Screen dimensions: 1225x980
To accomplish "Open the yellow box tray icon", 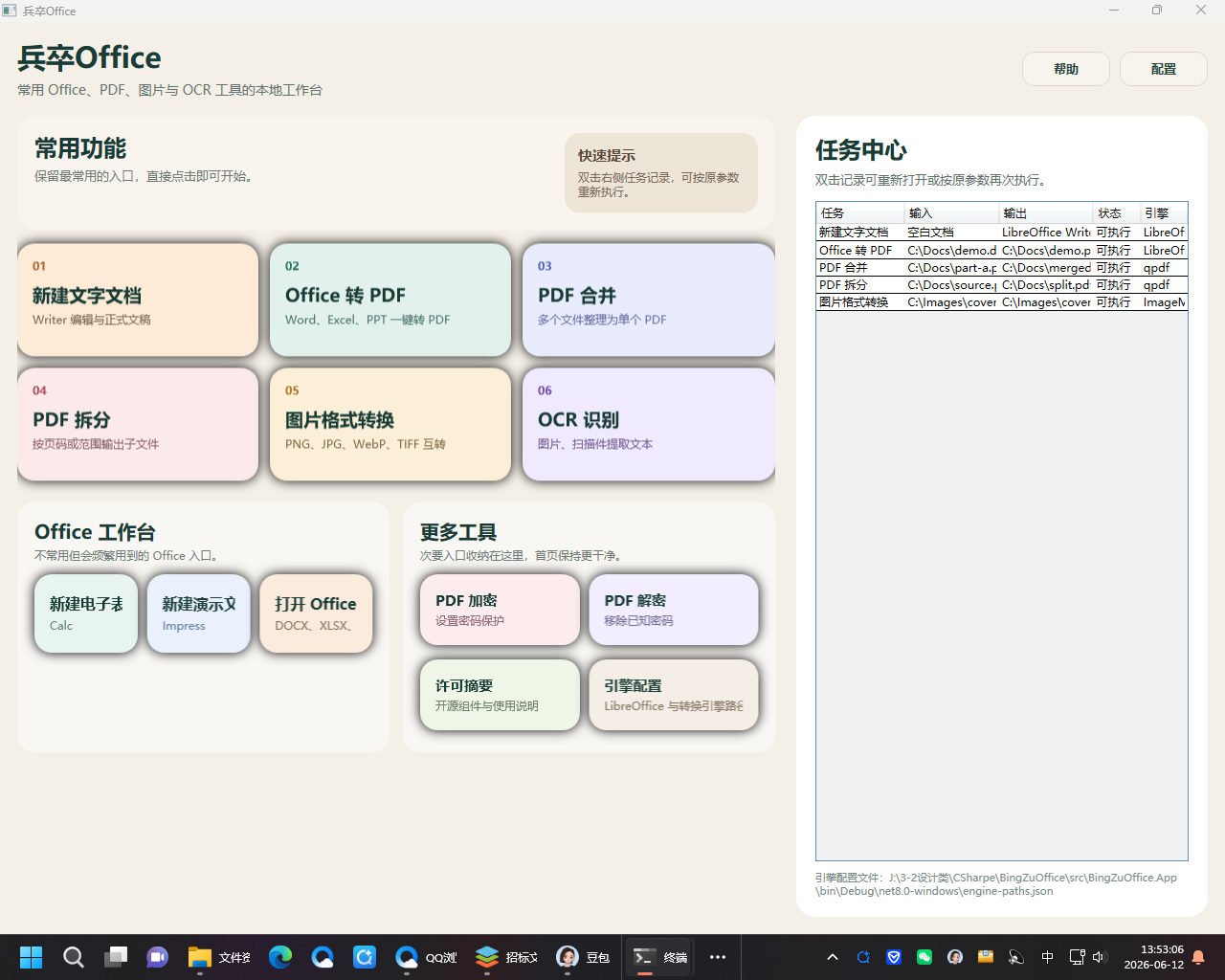I will (986, 957).
